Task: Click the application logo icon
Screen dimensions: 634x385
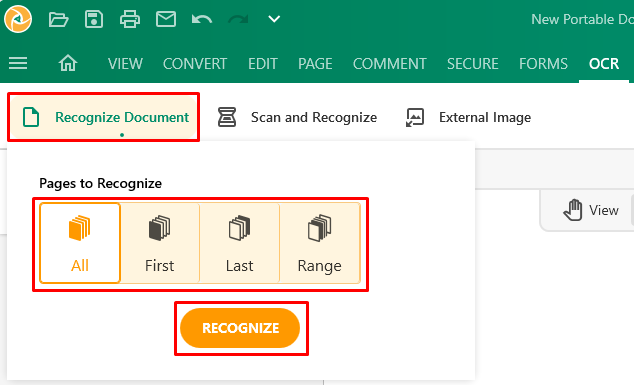Action: click(18, 19)
